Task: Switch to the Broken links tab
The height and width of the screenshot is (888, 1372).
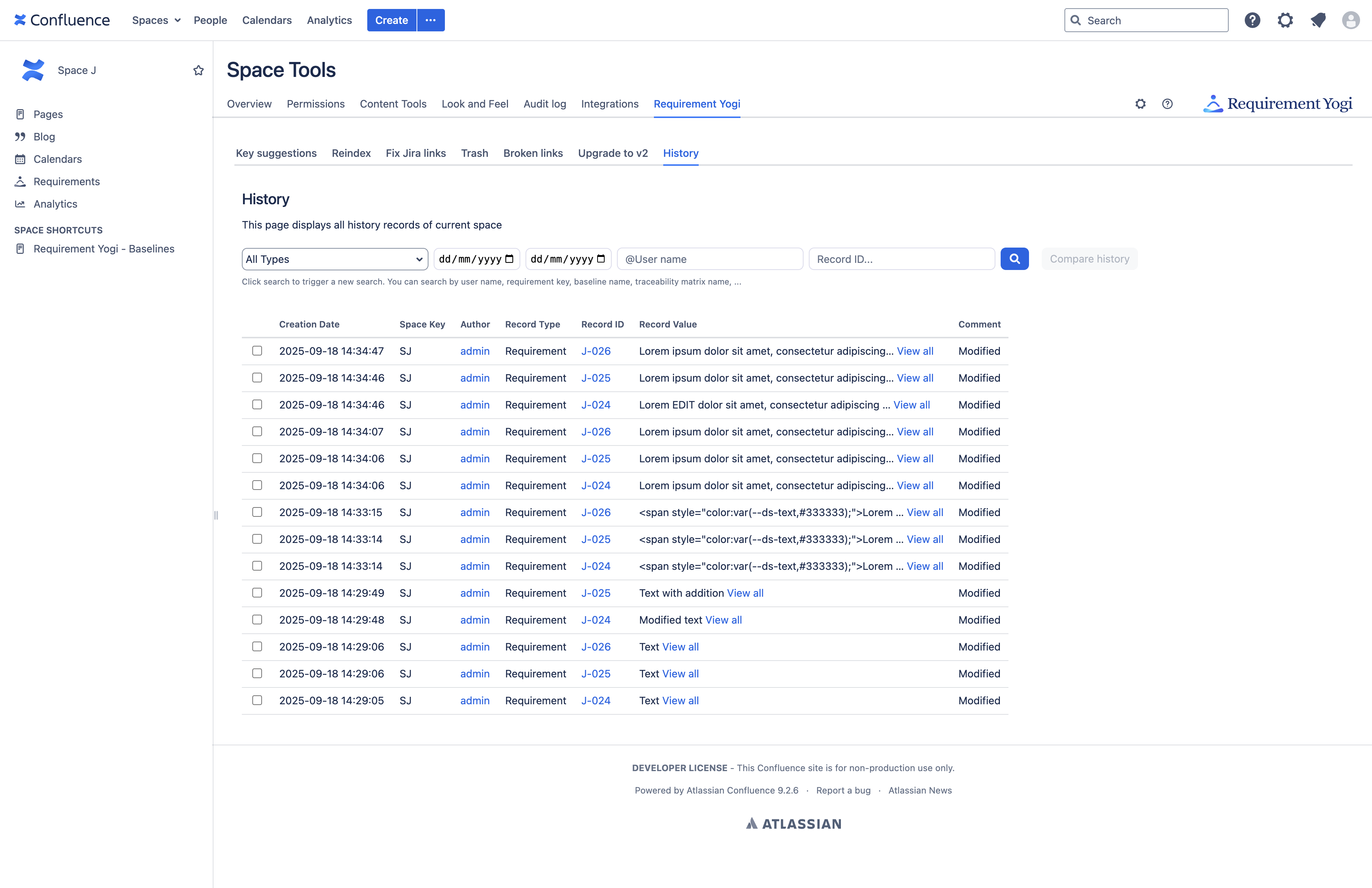Action: tap(533, 153)
